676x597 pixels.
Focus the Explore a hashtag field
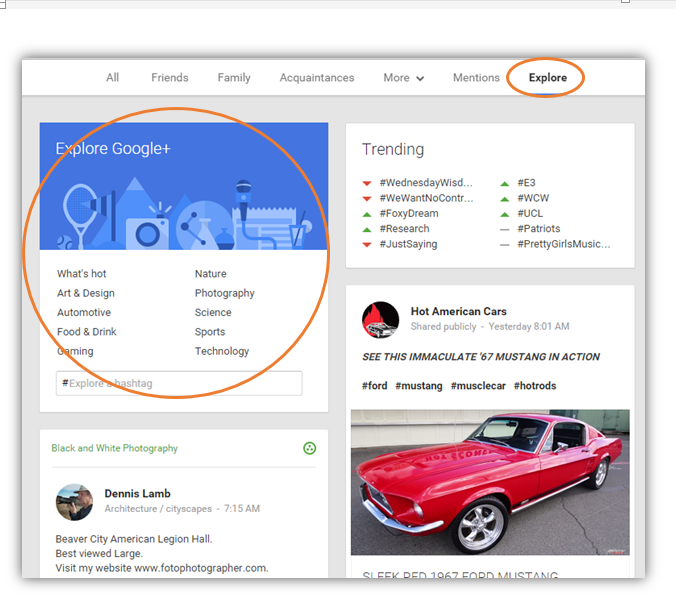coord(179,383)
